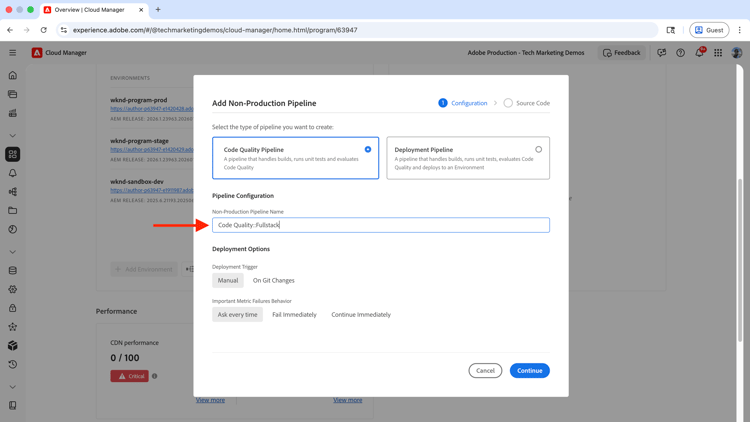Screen dimensions: 750x422
Task: Click the Continue button
Action: coord(529,370)
